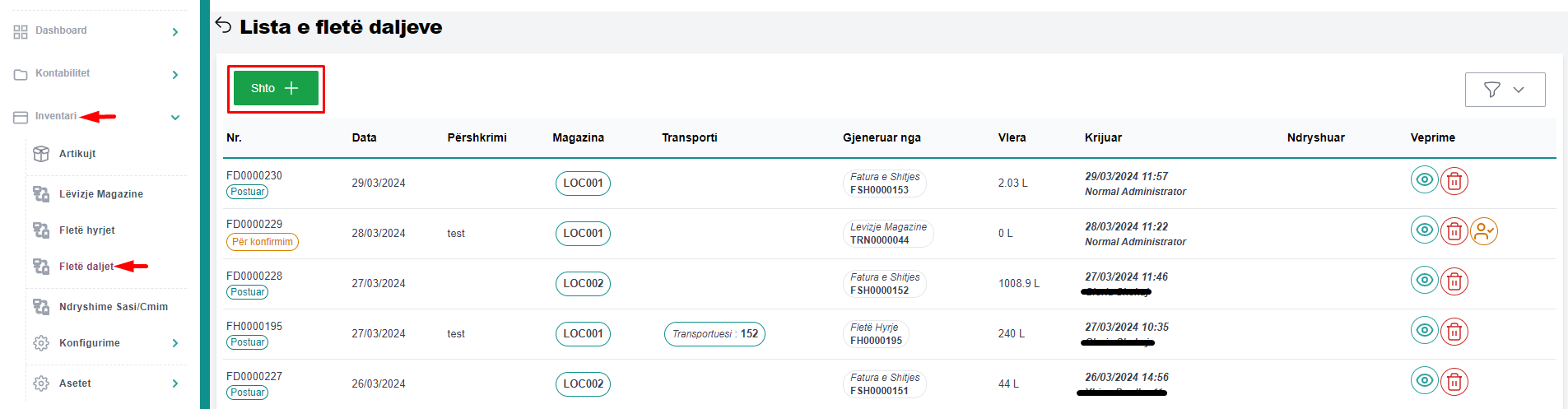
Task: Open the Fatura e Shitjes FSH0000153 link
Action: click(883, 184)
